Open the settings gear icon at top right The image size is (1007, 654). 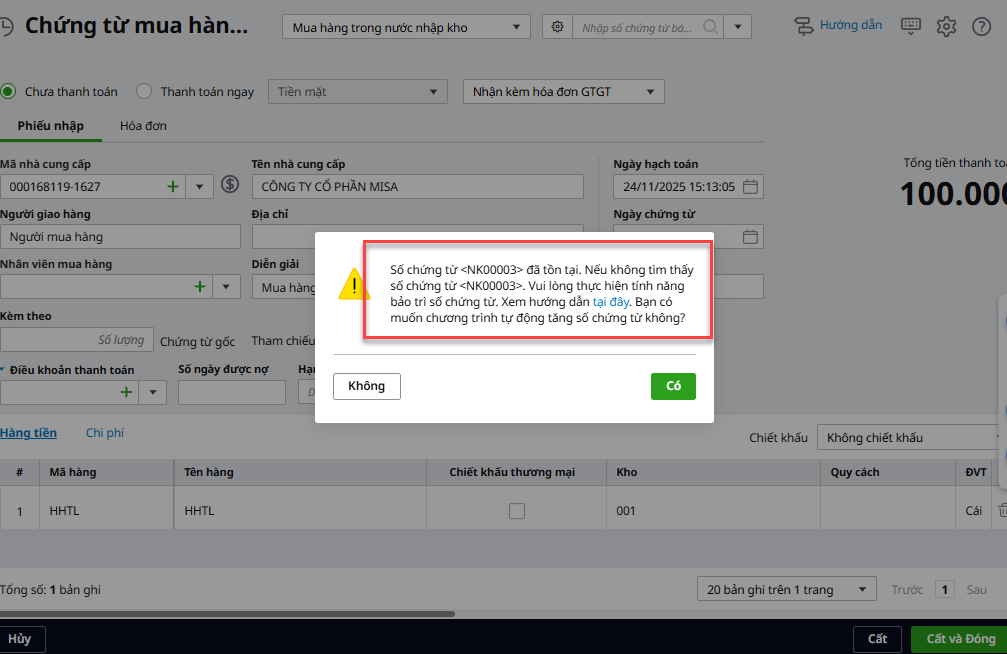(x=946, y=27)
